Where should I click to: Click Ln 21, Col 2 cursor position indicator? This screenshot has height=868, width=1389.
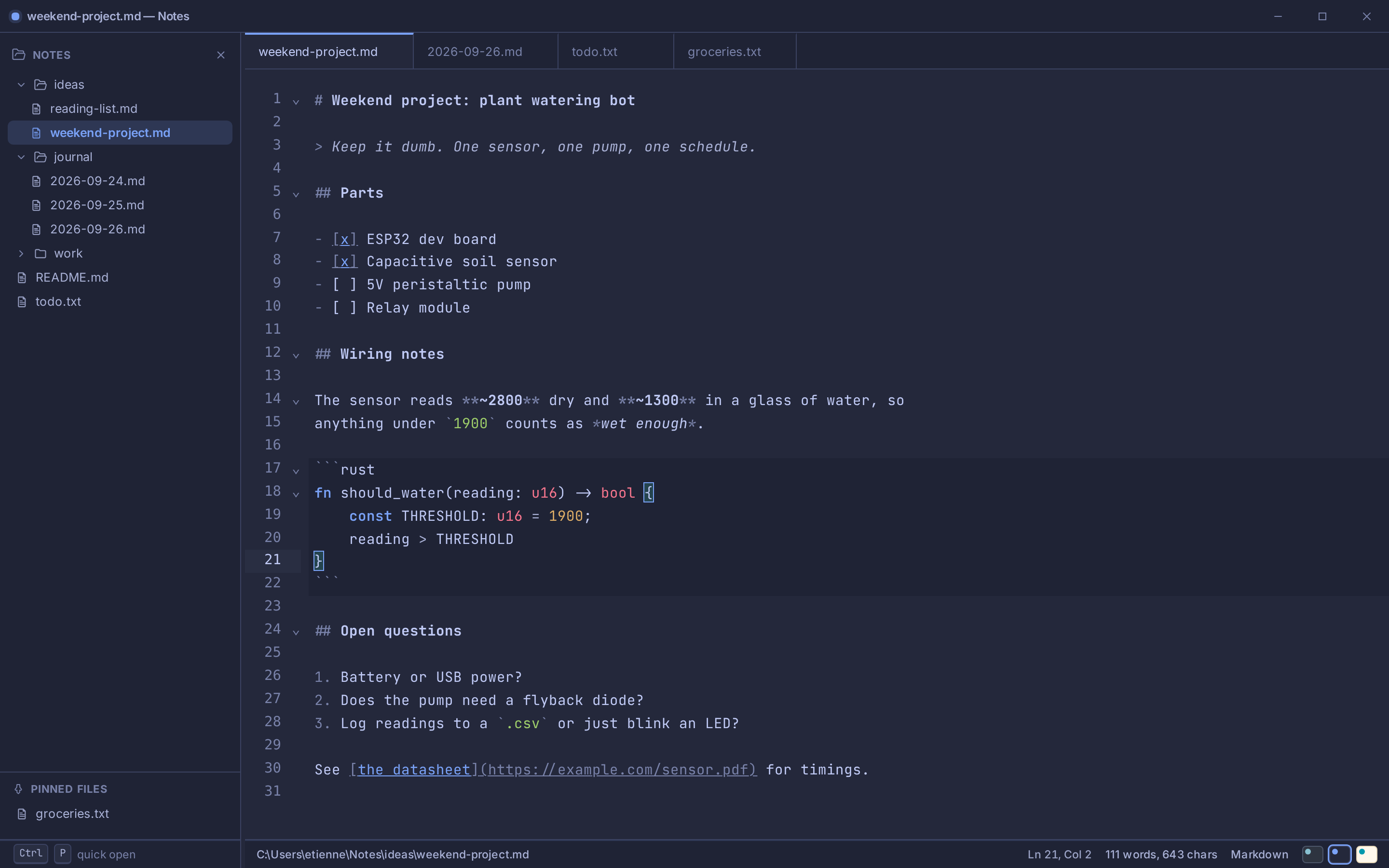[1059, 854]
